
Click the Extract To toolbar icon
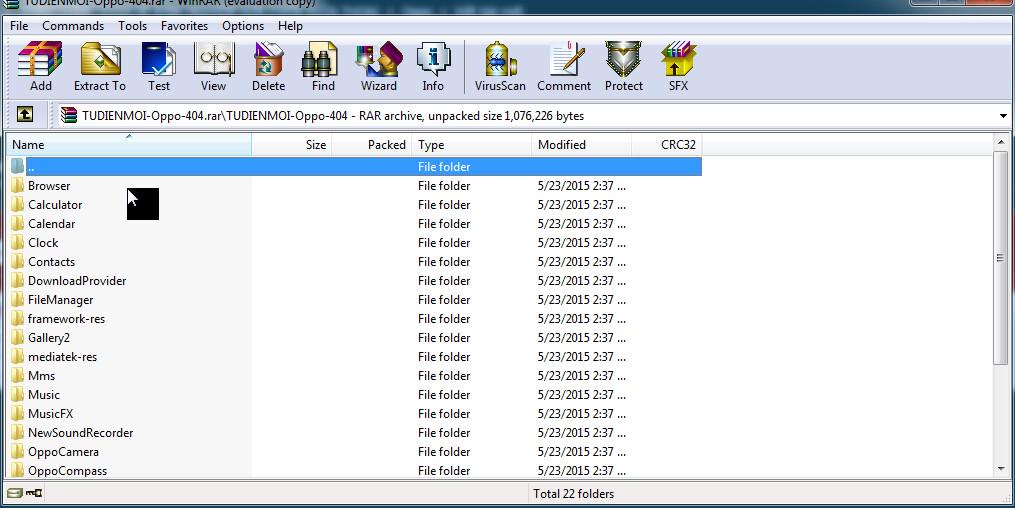click(100, 67)
